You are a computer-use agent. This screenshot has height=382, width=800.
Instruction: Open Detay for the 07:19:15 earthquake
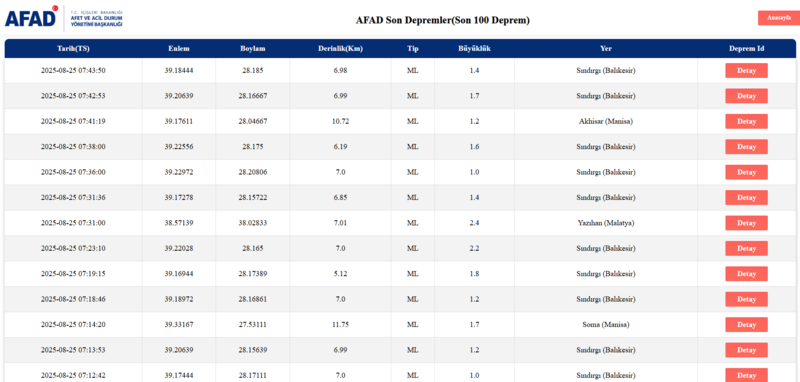[746, 274]
